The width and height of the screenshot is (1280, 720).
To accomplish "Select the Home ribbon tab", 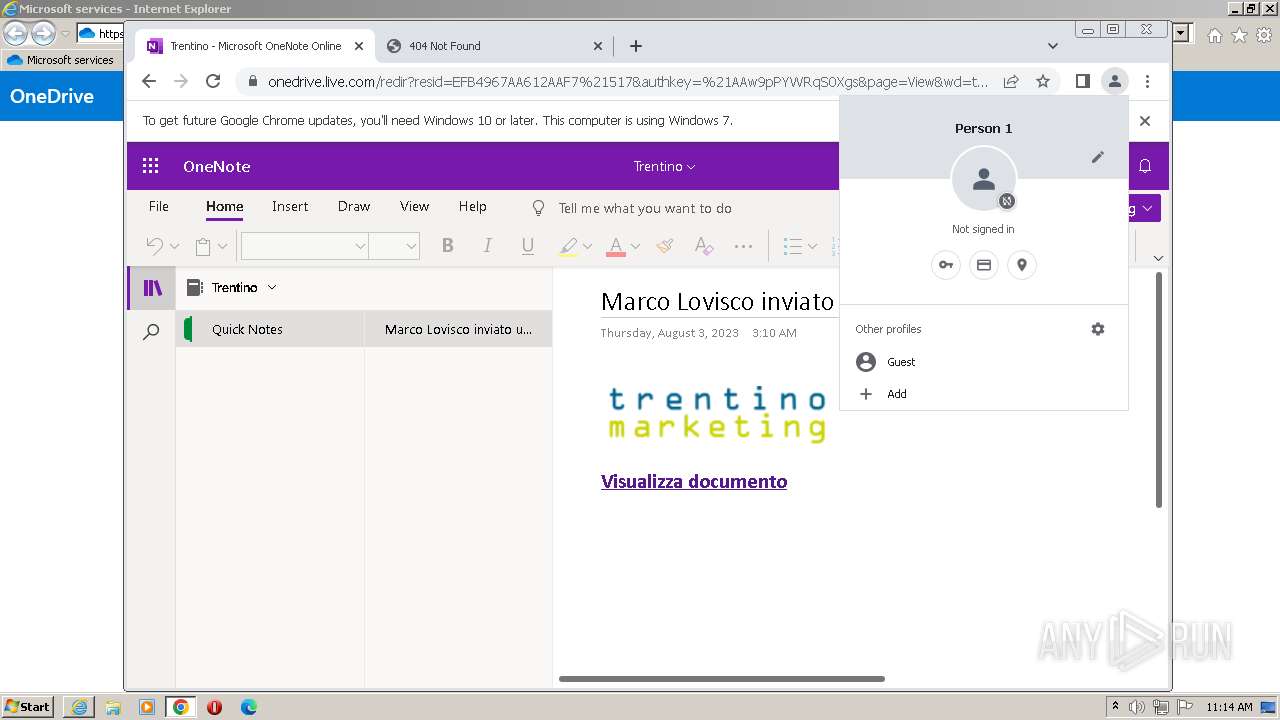I will (224, 207).
